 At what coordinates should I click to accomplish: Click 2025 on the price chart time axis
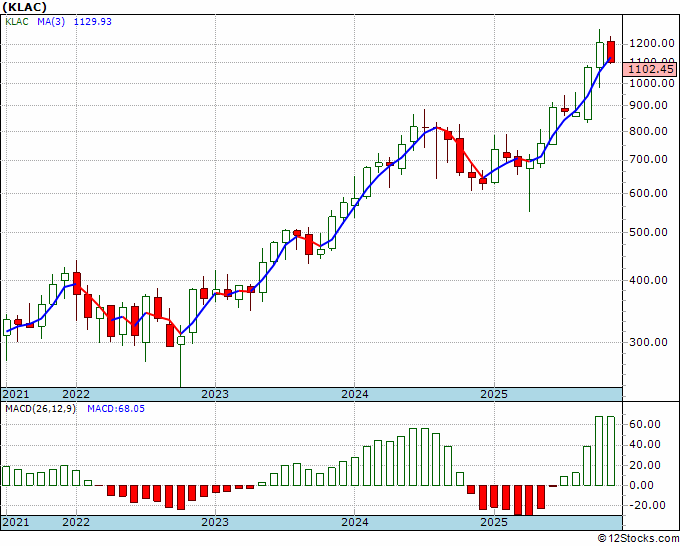[494, 394]
